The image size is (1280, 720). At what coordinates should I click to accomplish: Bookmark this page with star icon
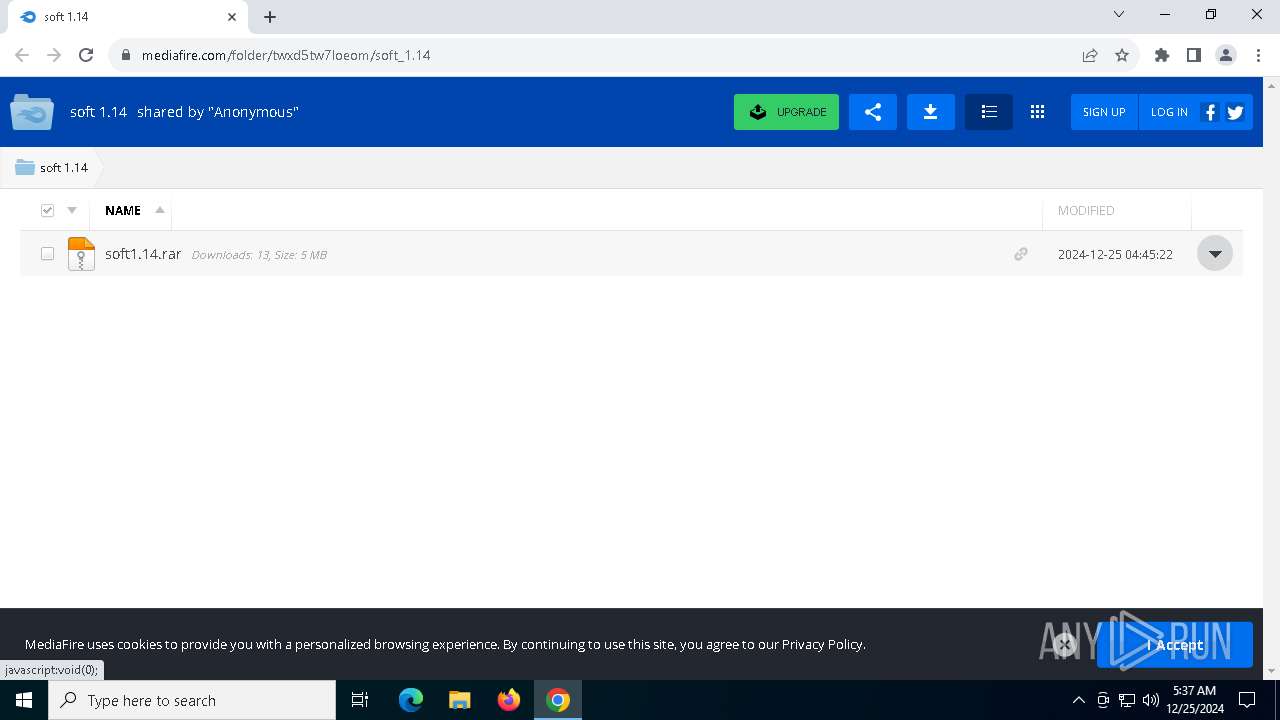tap(1122, 55)
